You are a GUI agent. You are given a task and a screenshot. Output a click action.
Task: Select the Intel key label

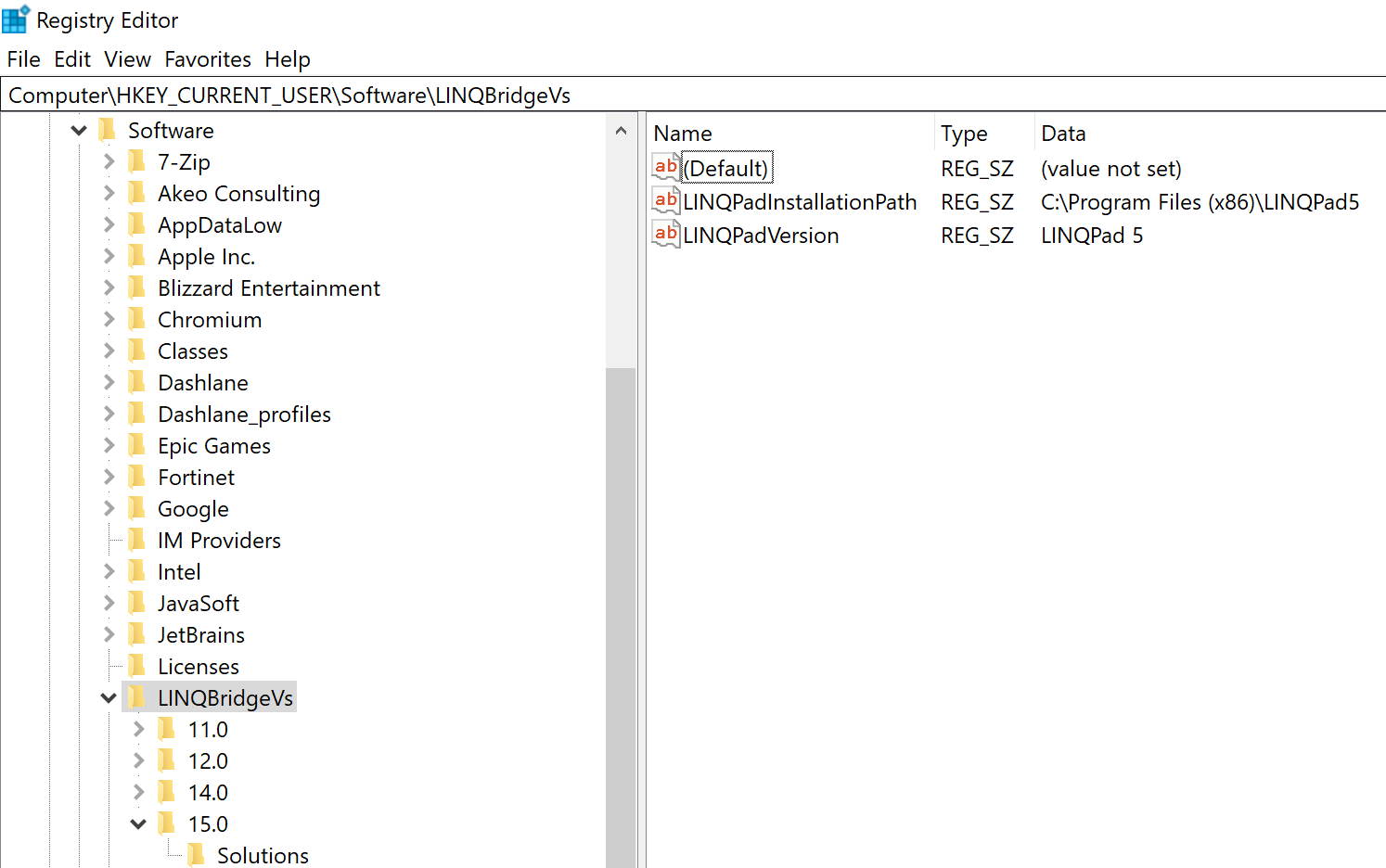point(179,571)
